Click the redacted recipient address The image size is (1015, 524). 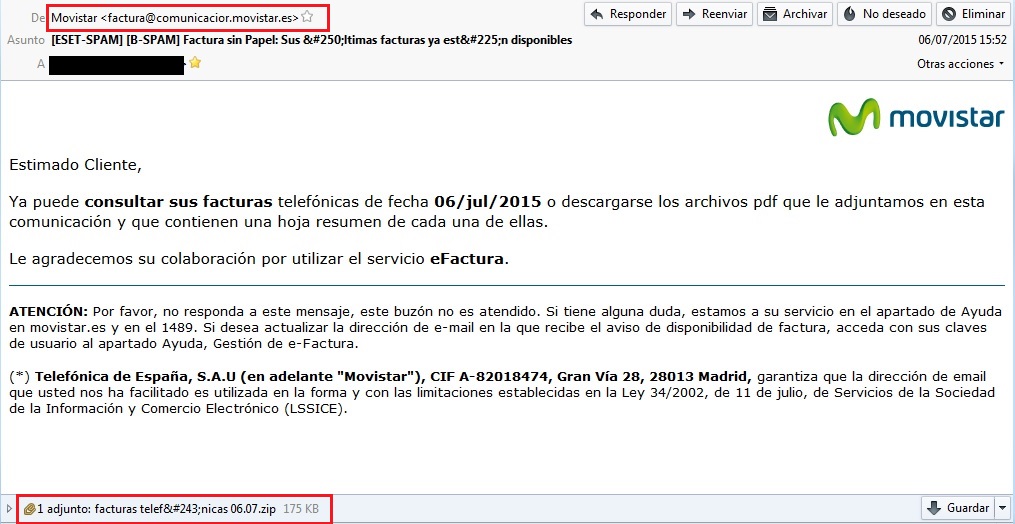coord(116,64)
